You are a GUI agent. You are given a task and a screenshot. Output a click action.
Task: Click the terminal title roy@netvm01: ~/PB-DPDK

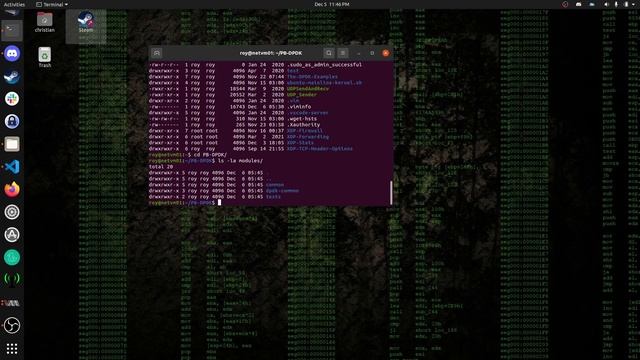[271, 53]
